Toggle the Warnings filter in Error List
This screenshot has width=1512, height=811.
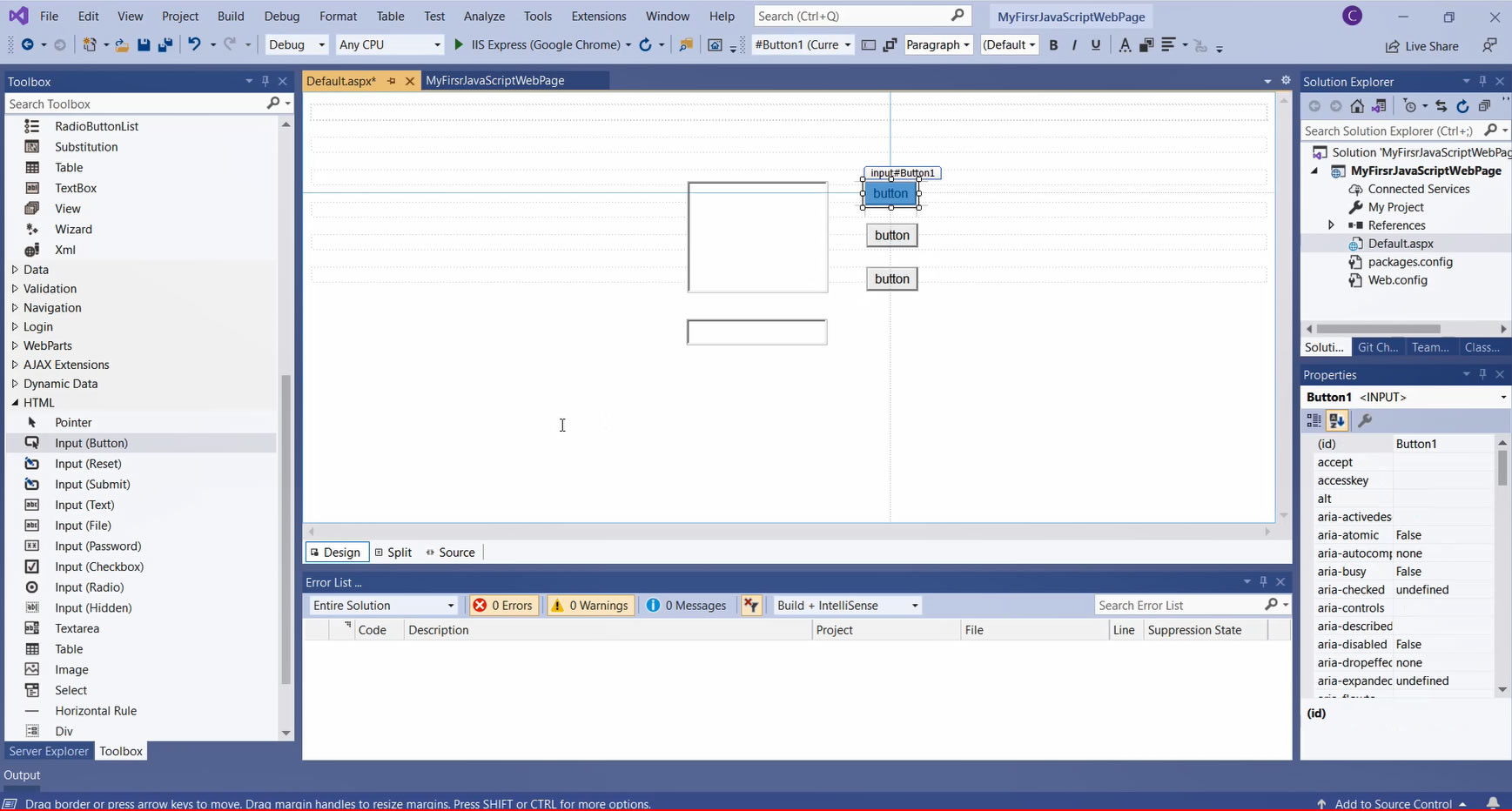pos(589,606)
